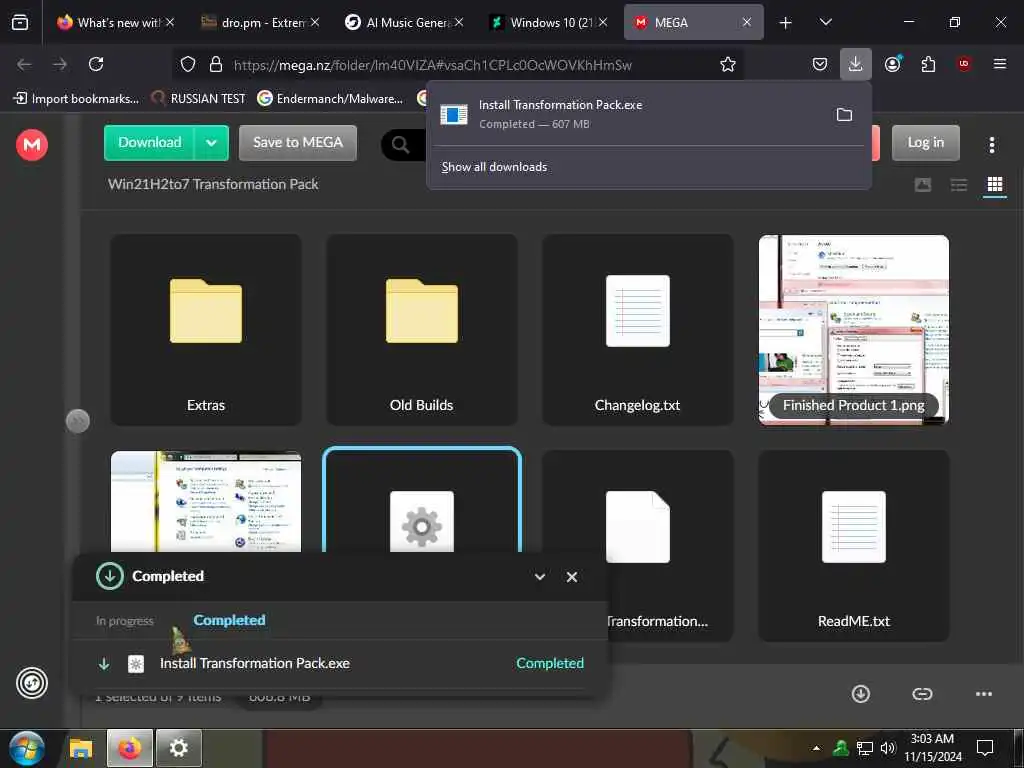Click the Log in button
This screenshot has width=1024, height=768.
(925, 142)
